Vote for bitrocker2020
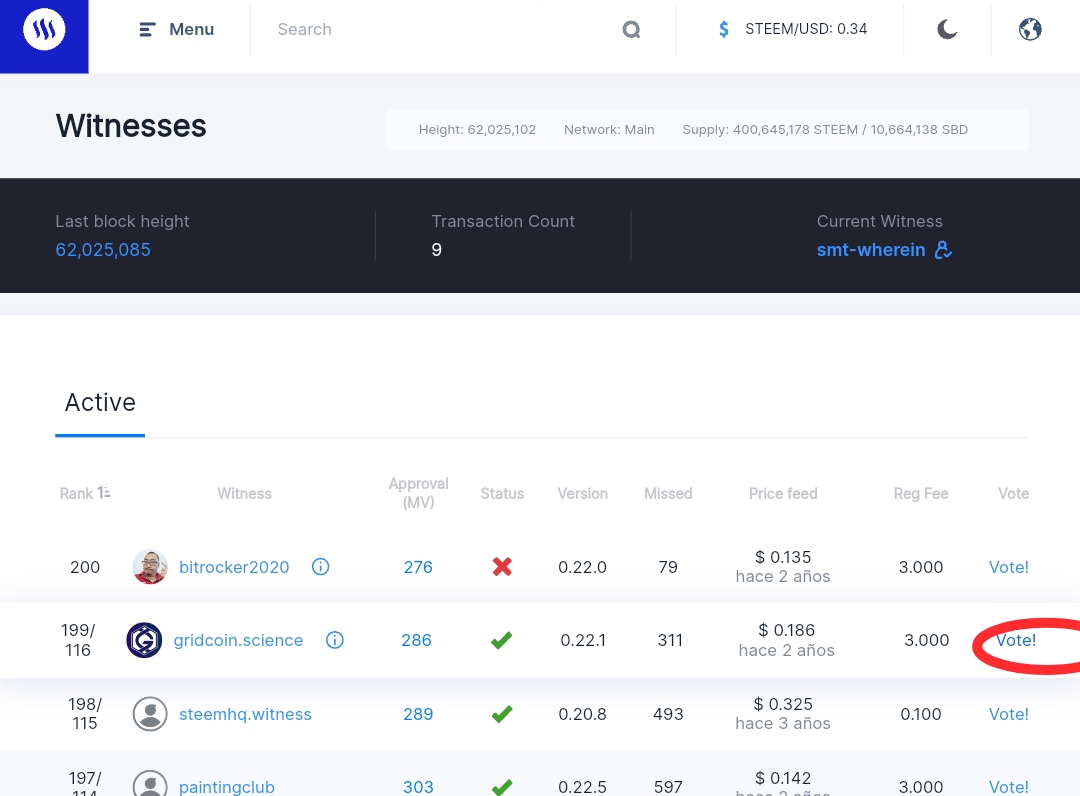Viewport: 1080px width, 796px height. pos(1008,567)
